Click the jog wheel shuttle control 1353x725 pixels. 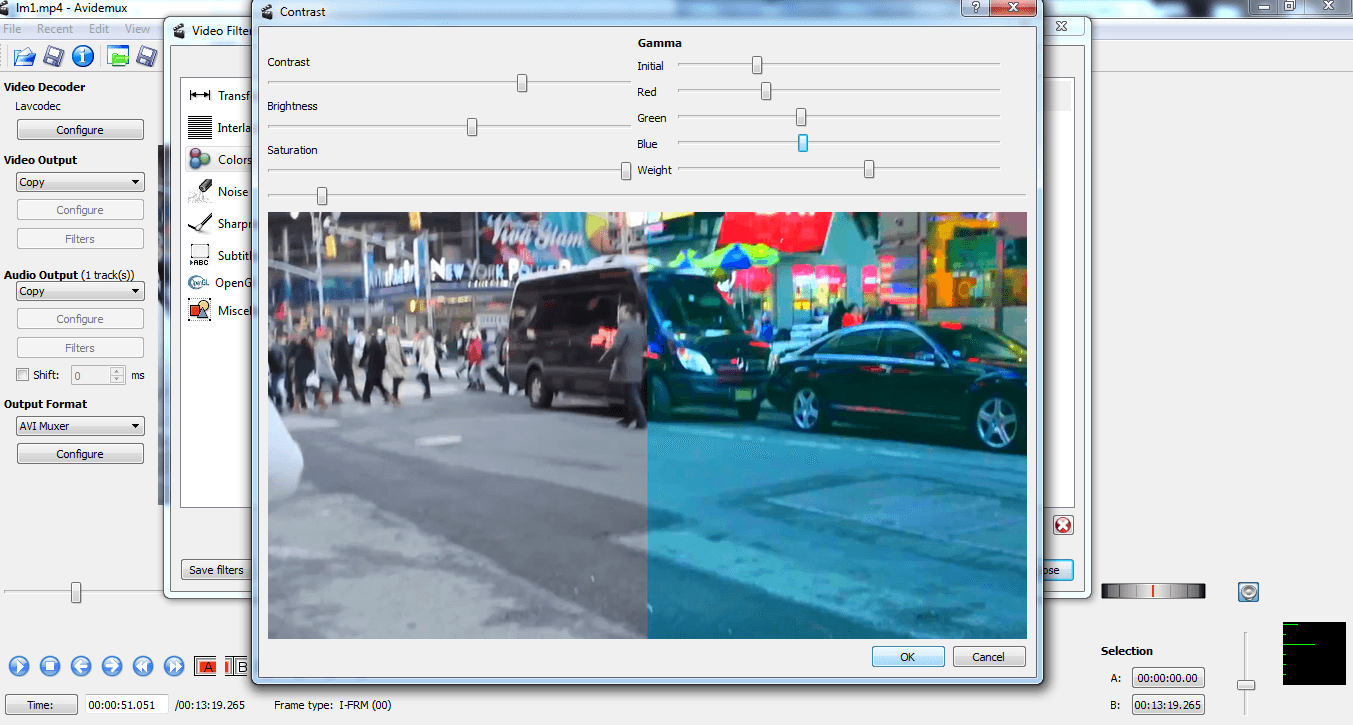click(1153, 591)
